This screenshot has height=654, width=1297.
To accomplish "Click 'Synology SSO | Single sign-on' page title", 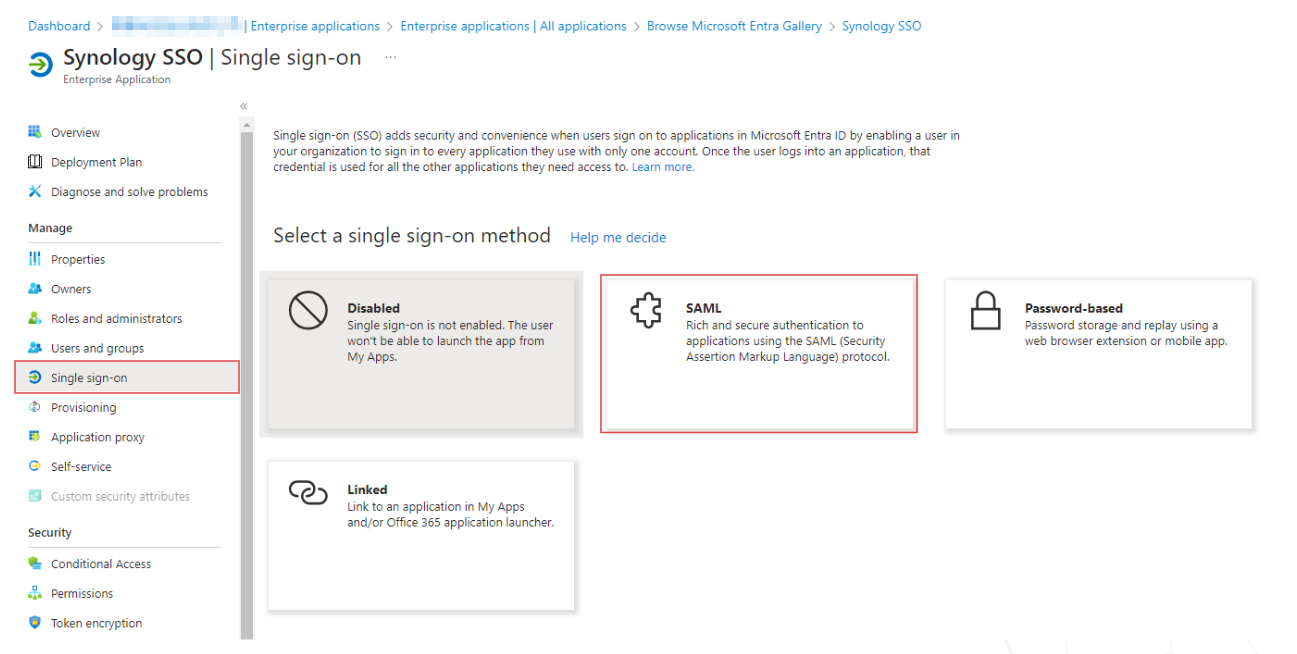I will pos(212,57).
